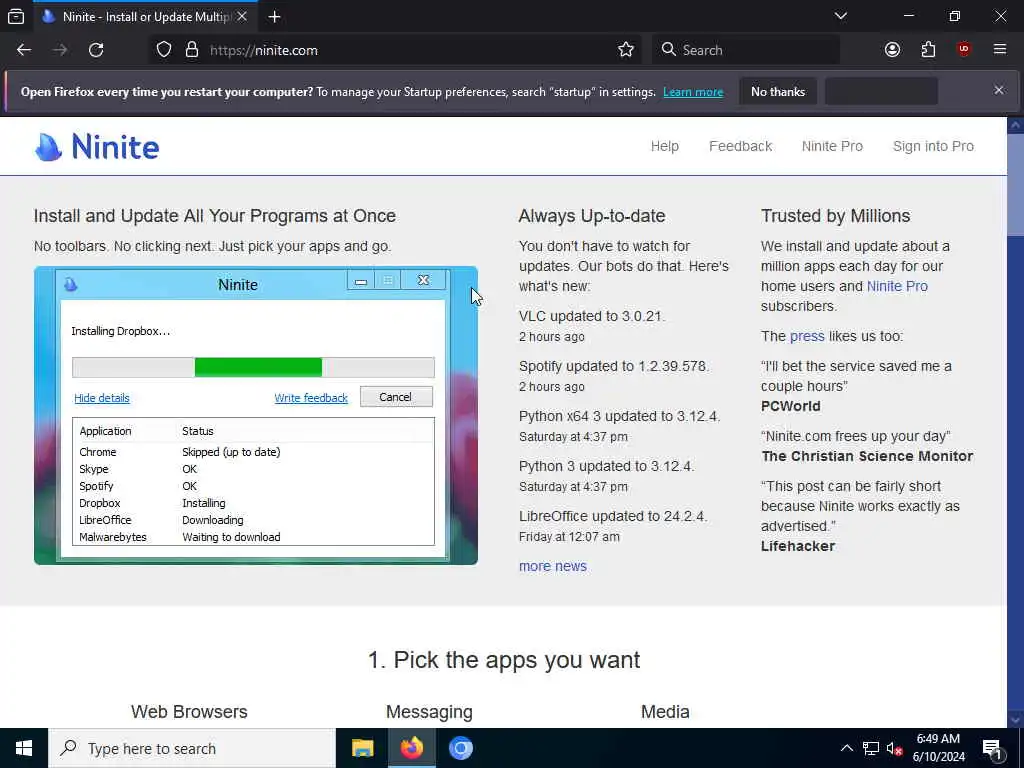
Task: Click the 'Media' category heading
Action: (x=665, y=711)
